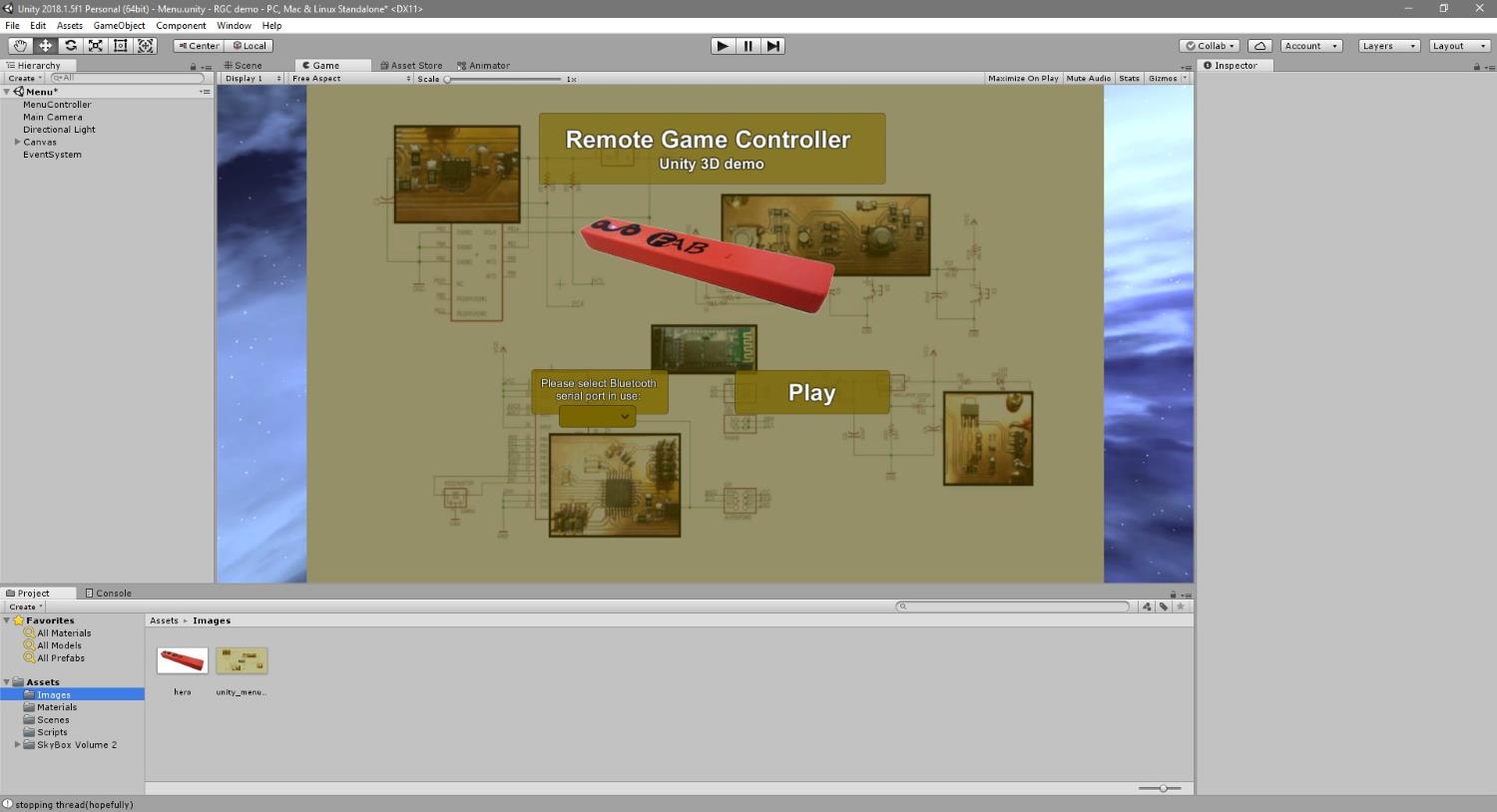This screenshot has height=812, width=1497.
Task: Open Bluetooth serial port dropdown
Action: [597, 417]
